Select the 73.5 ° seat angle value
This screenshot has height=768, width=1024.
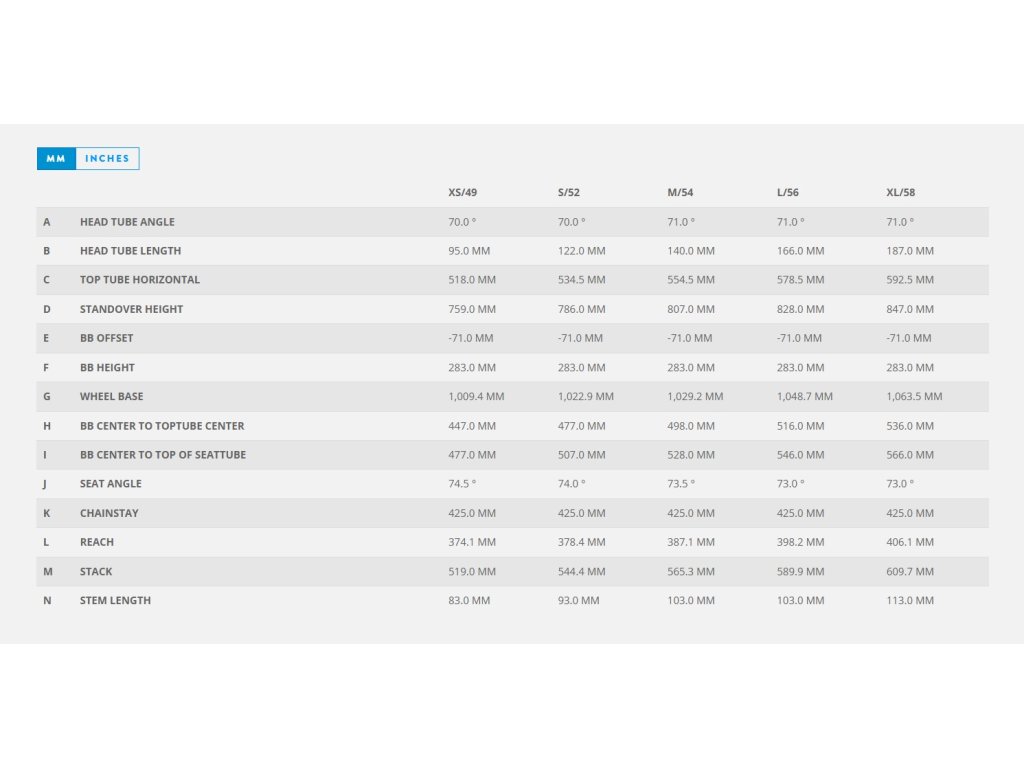coord(681,484)
